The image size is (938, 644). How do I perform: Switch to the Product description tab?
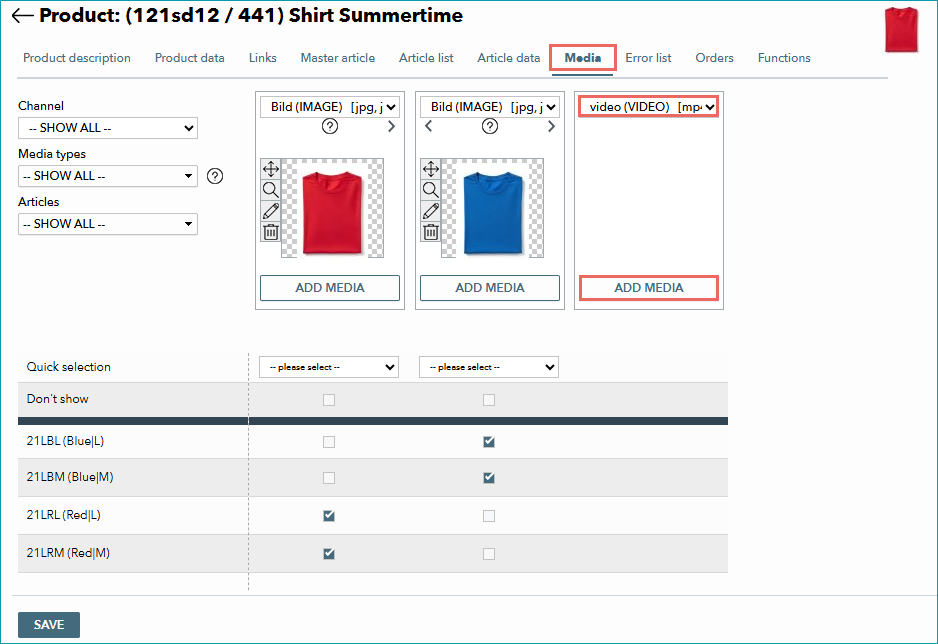[77, 58]
